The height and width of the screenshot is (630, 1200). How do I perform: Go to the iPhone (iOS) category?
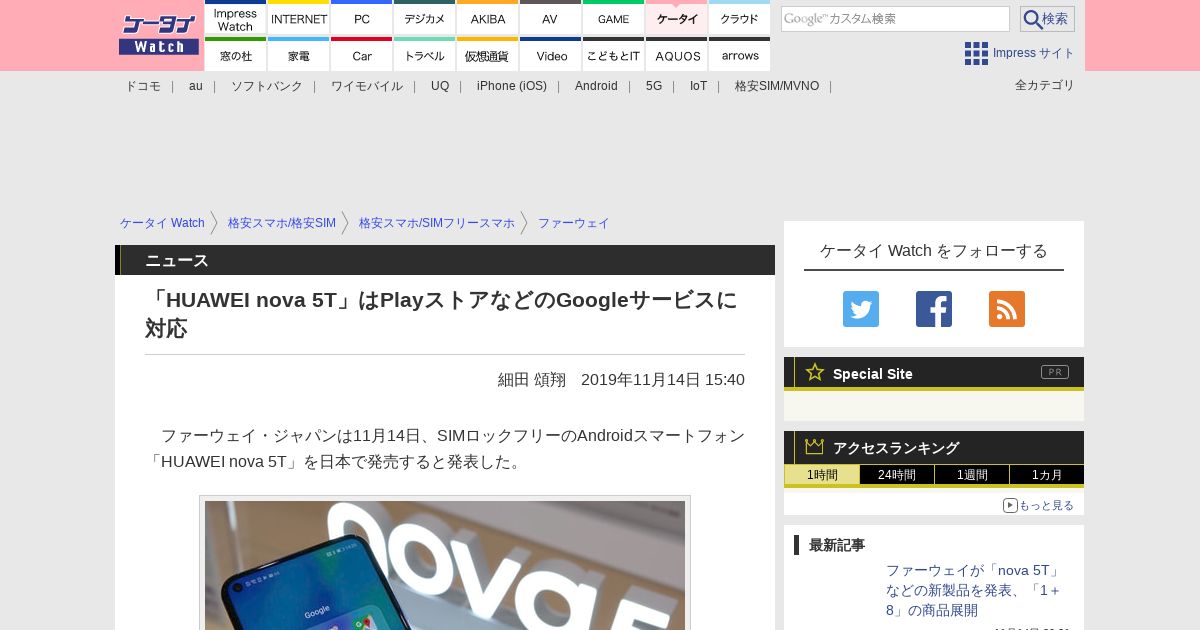tap(512, 86)
